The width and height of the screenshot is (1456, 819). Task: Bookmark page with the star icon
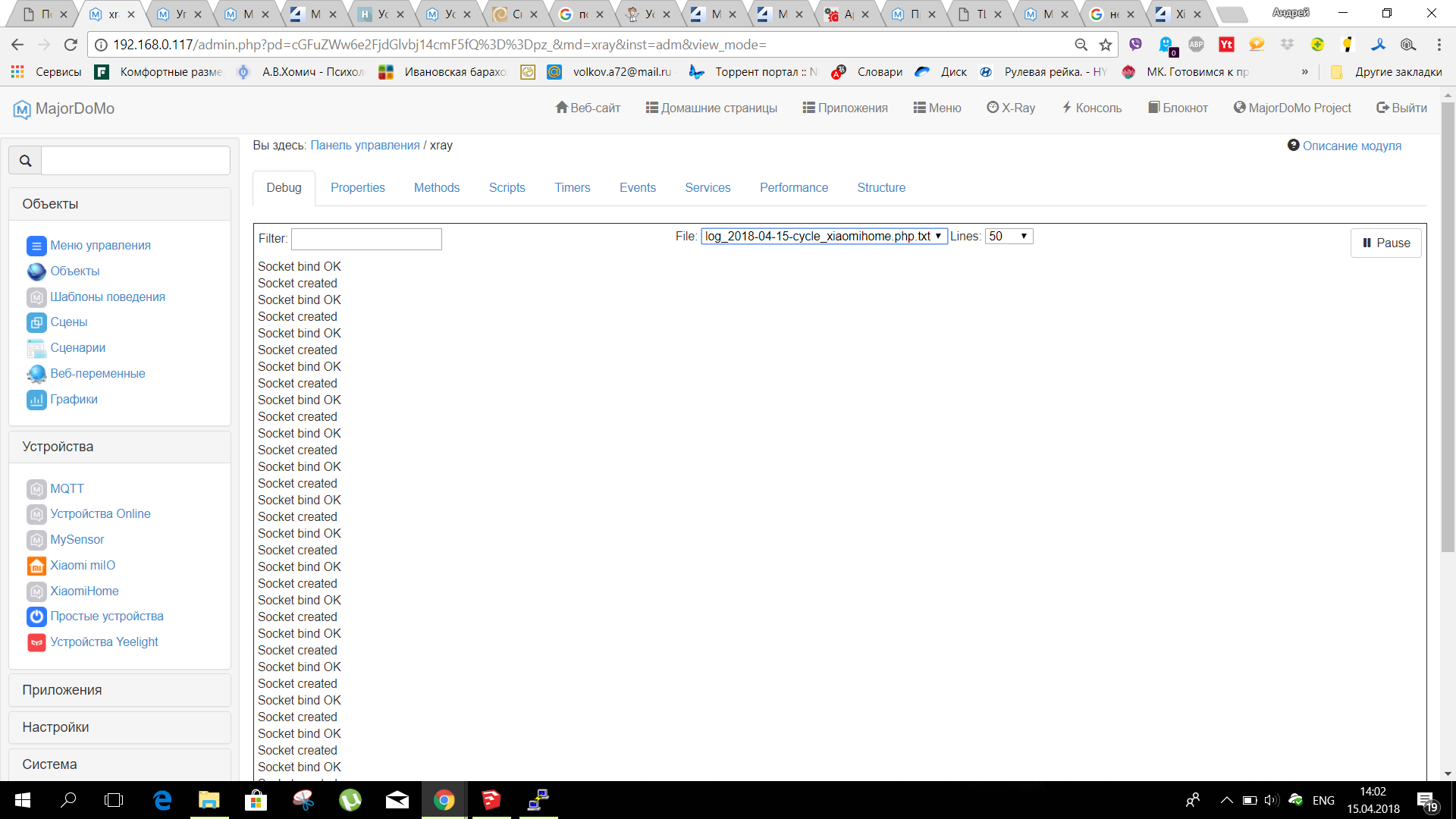point(1106,45)
